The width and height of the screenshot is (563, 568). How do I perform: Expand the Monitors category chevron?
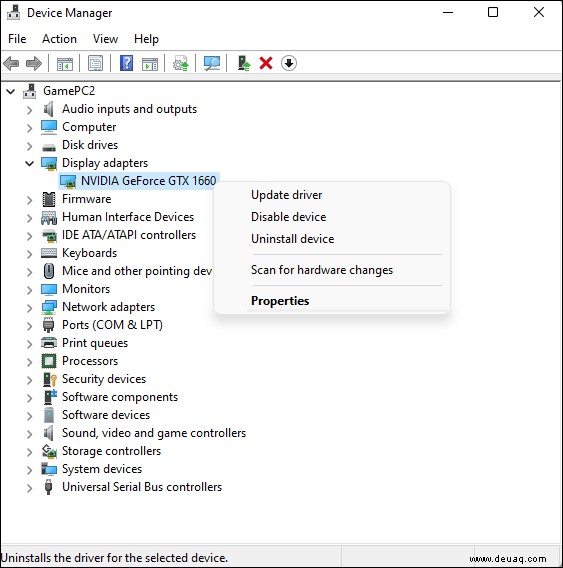tap(29, 290)
